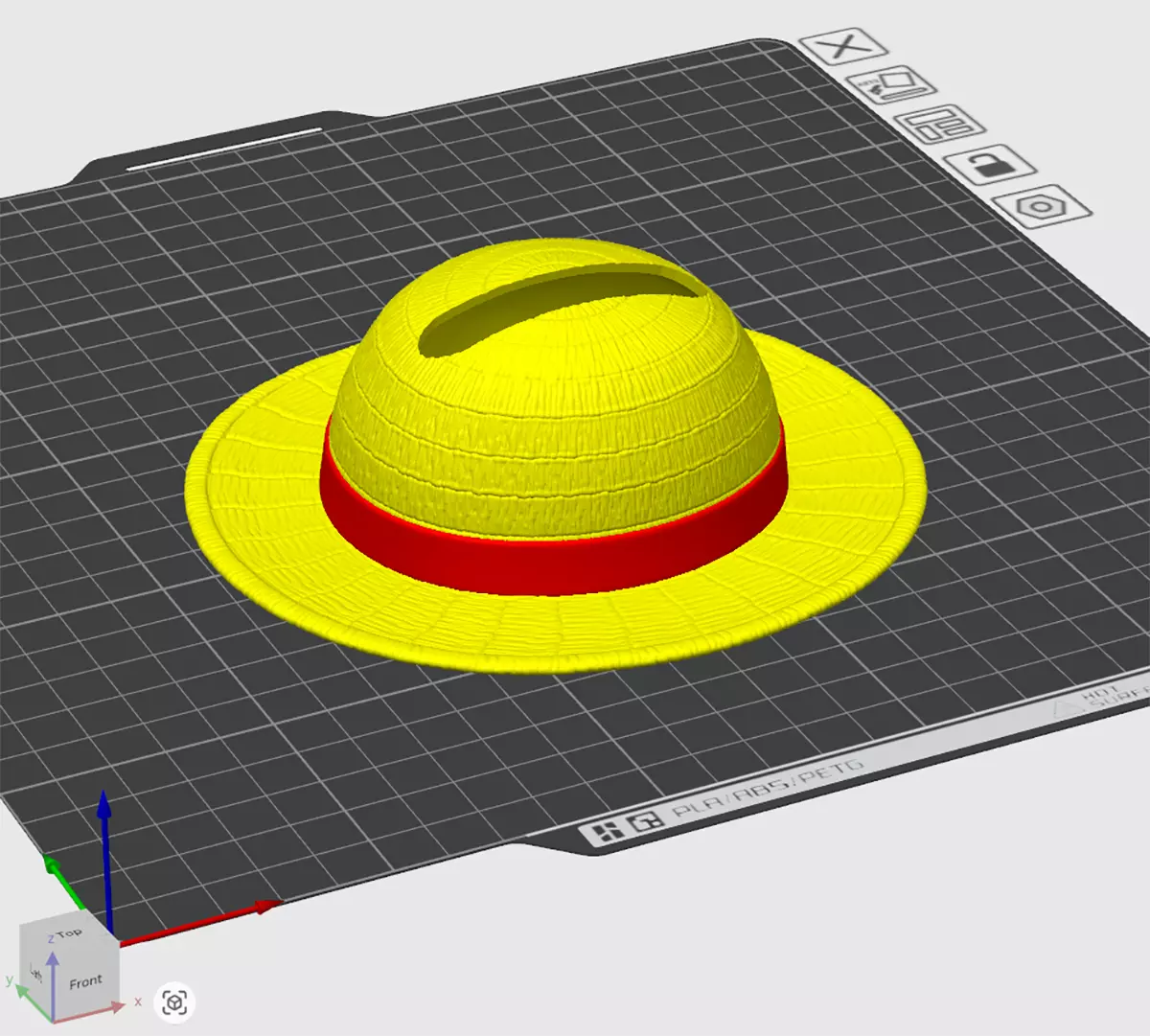Auto-orient objects on this plate
Viewport: 1150px width, 1036px height.
click(891, 86)
